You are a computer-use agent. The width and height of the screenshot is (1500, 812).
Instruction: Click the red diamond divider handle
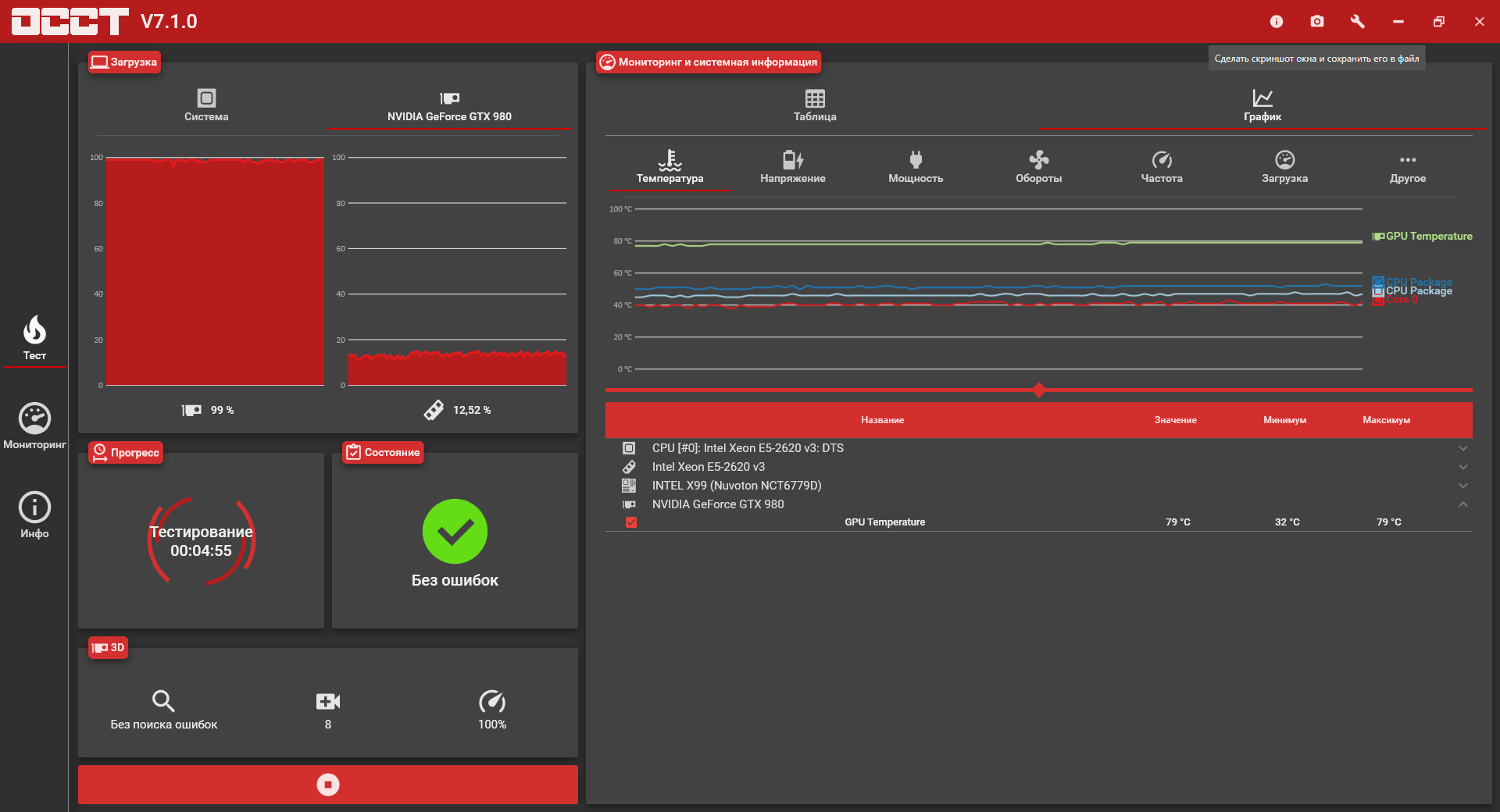pos(1039,390)
